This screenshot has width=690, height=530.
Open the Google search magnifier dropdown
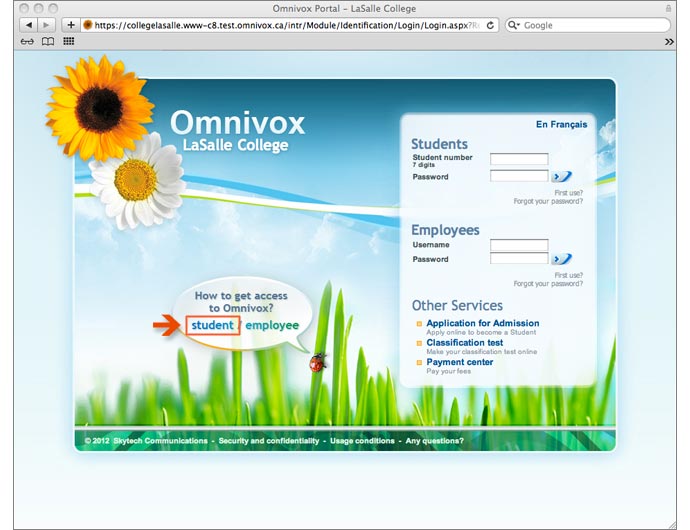(x=514, y=25)
